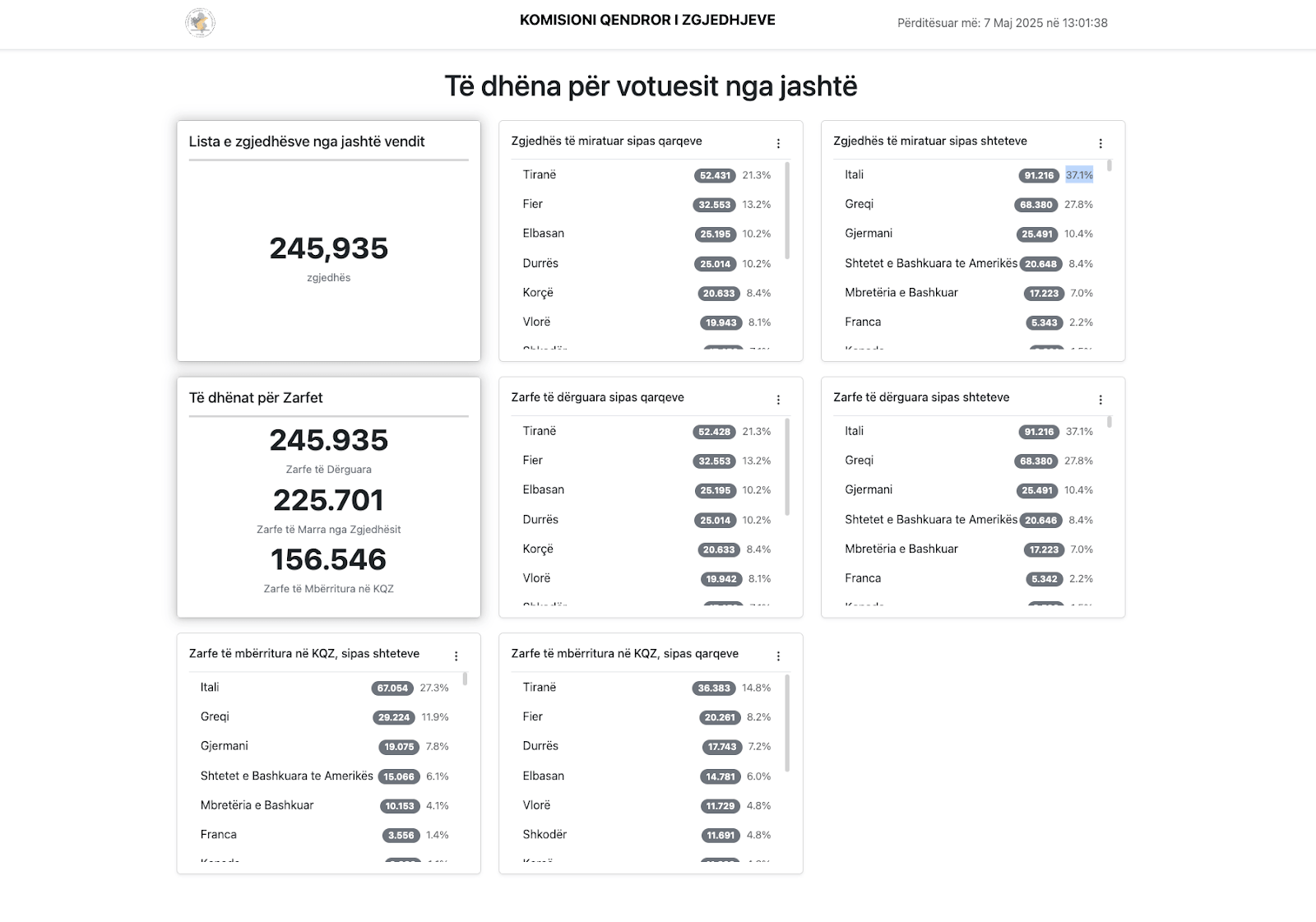
Task: Click the scrollbar in Zarfe të dërguara sipas qarqeve list
Action: click(x=787, y=467)
